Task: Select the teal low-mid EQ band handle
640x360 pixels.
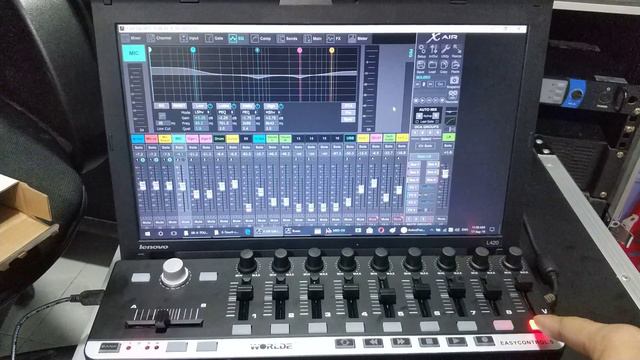Action: tap(257, 50)
